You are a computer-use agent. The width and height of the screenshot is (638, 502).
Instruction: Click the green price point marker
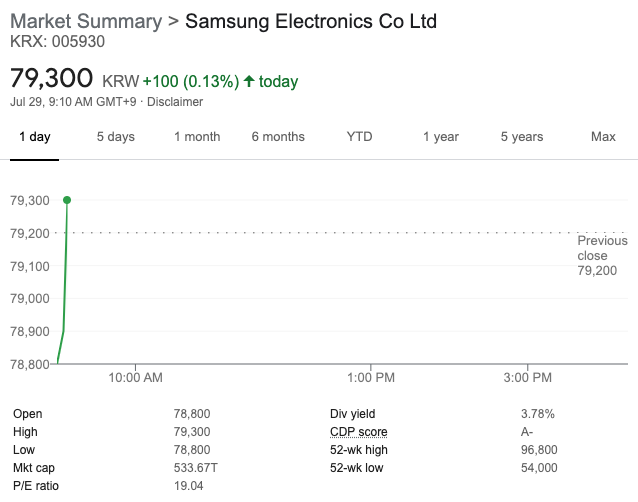[67, 200]
